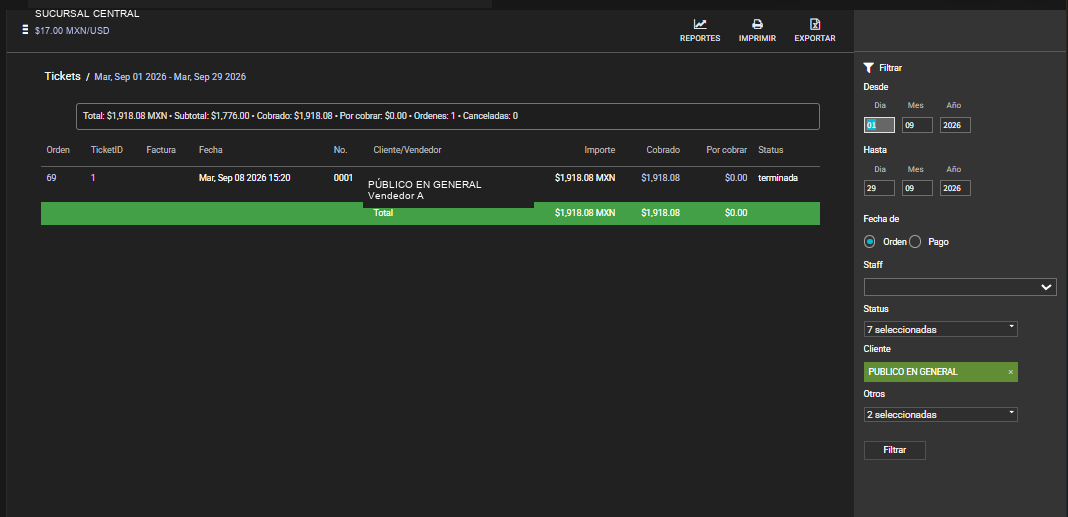Click the Por cobrar column header
The width and height of the screenshot is (1068, 517).
point(727,150)
